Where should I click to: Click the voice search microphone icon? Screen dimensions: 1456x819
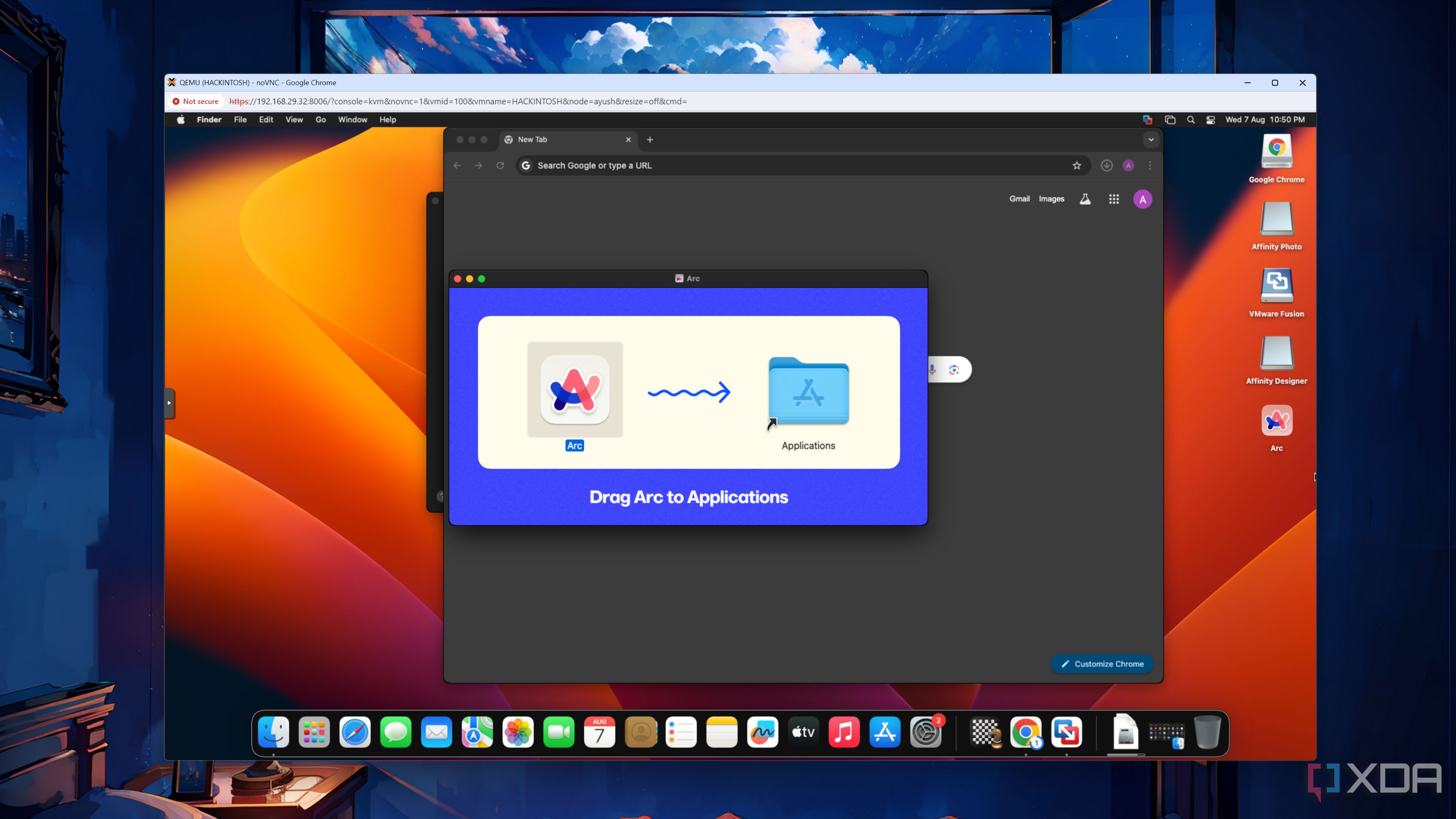click(933, 370)
